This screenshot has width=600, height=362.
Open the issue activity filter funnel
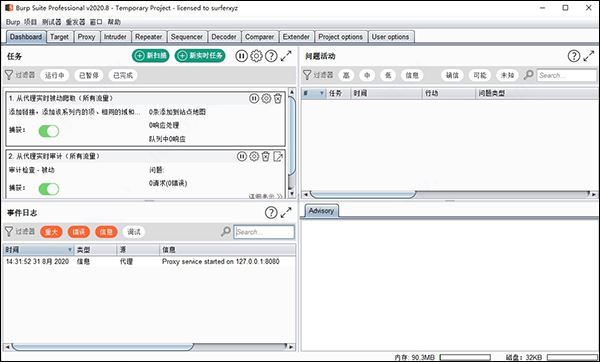click(307, 75)
